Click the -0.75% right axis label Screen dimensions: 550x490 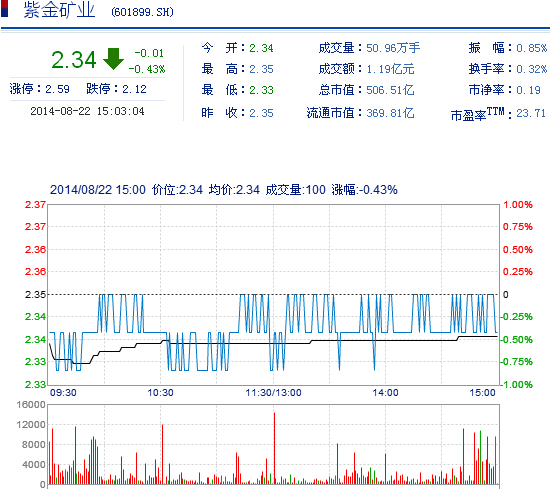pyautogui.click(x=516, y=362)
